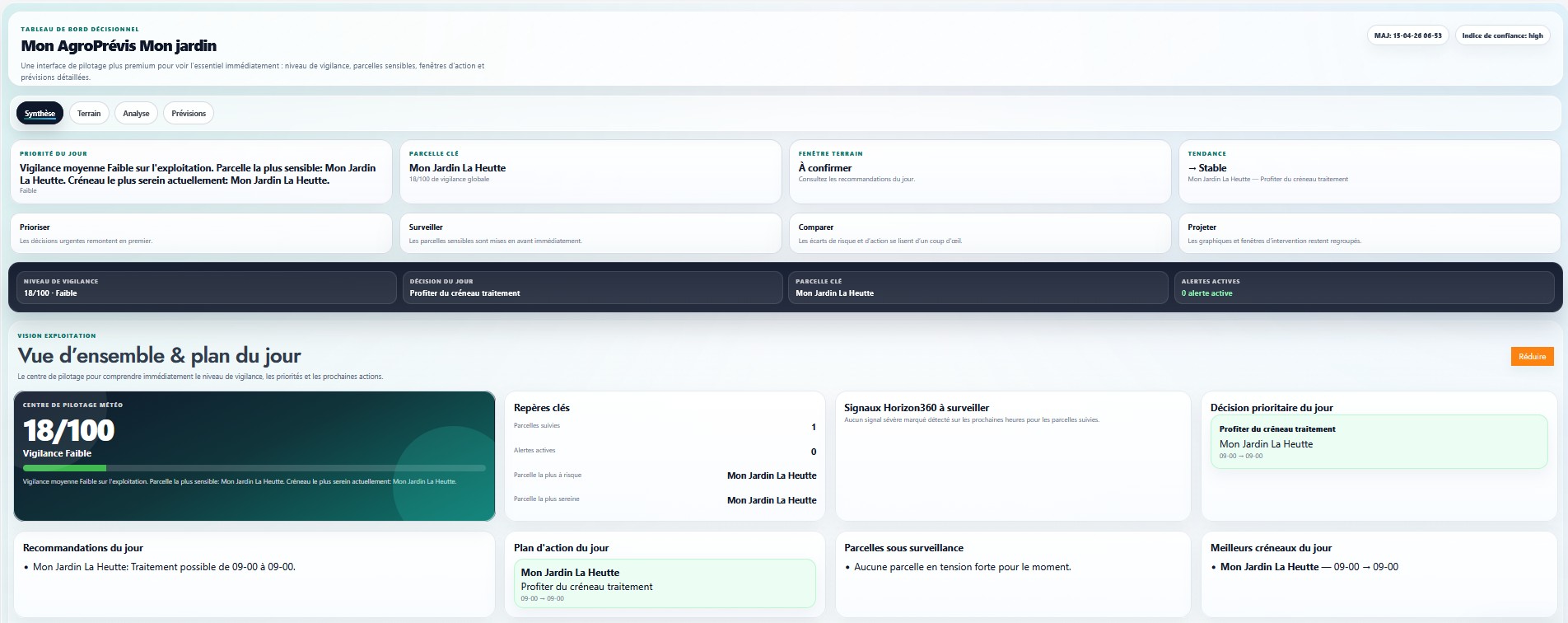The image size is (1568, 623).
Task: Click the Indice de confiance badge
Action: pos(1502,35)
